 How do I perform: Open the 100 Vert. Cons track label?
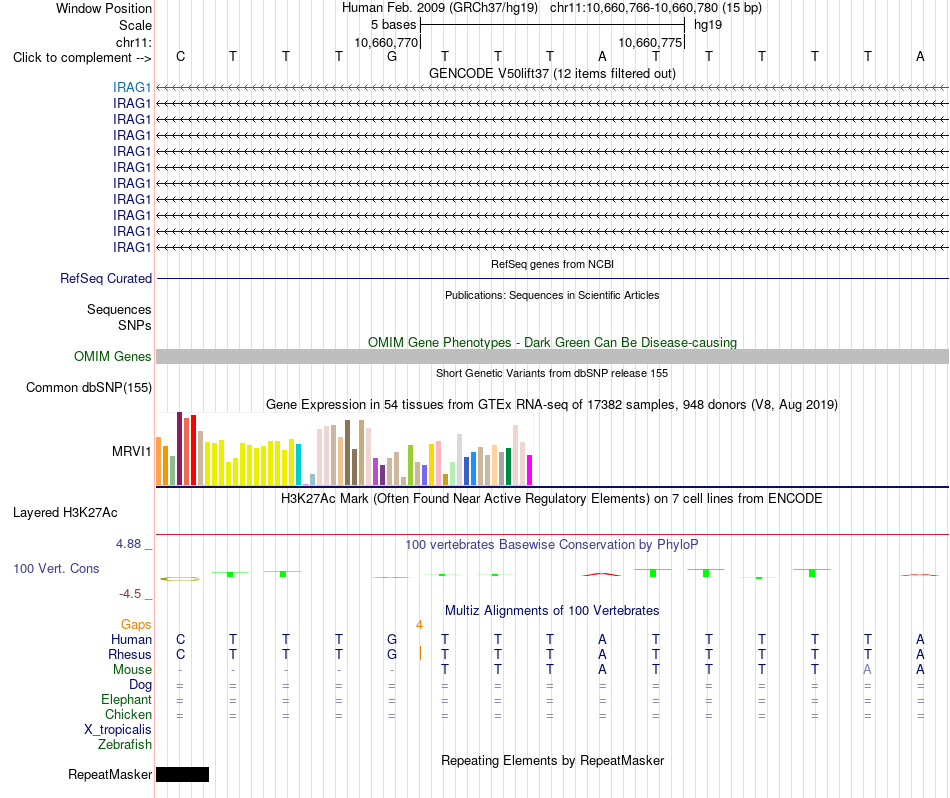pos(56,568)
